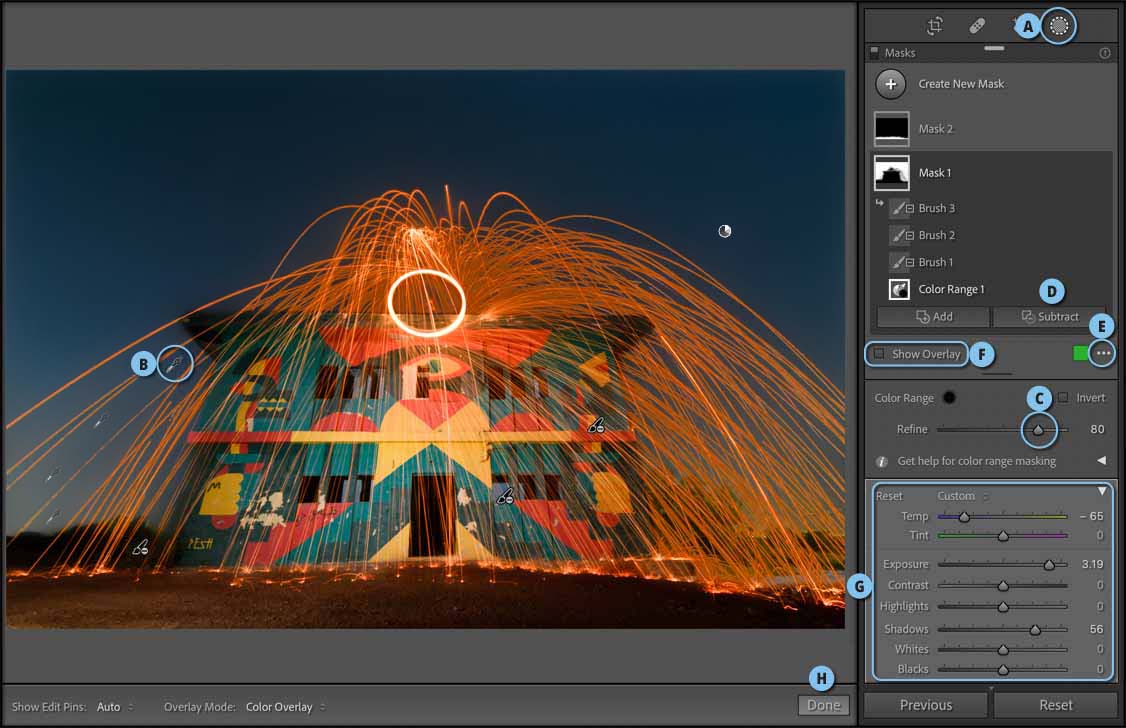Click the Shadows value 56

tap(1096, 629)
